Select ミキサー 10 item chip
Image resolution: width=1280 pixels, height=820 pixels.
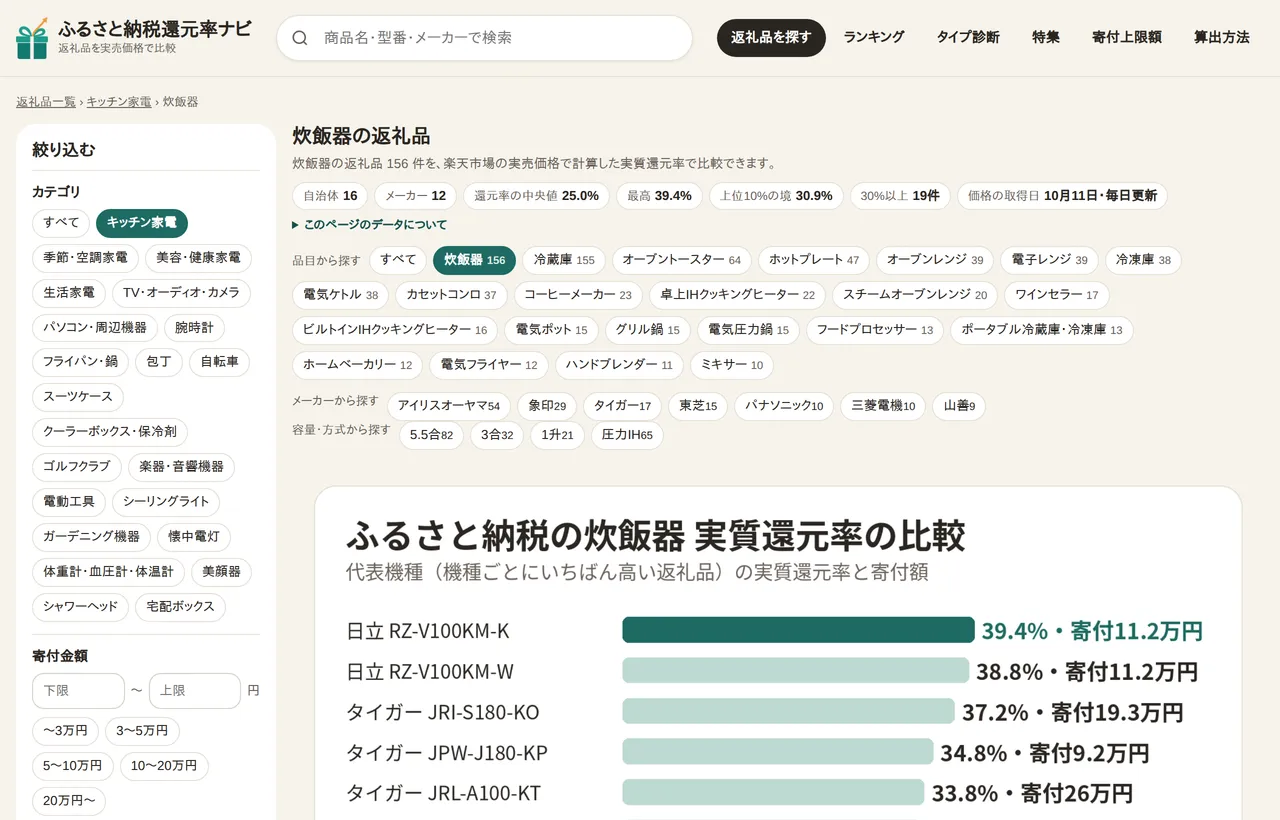click(732, 365)
